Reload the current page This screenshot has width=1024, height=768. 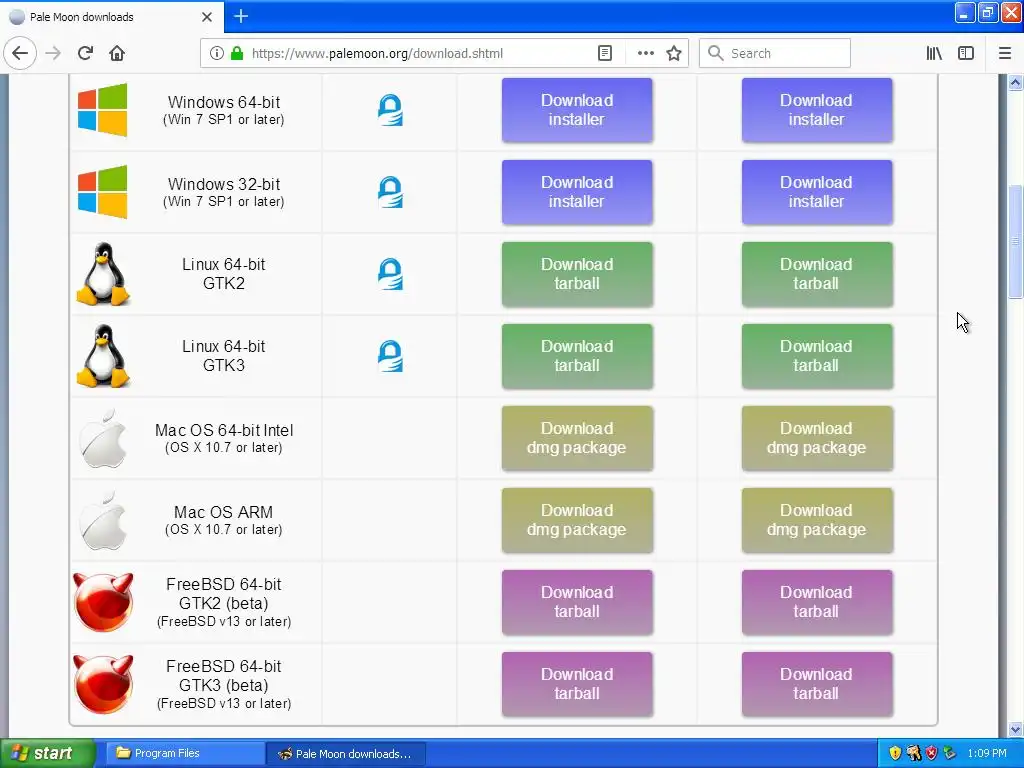pos(85,53)
